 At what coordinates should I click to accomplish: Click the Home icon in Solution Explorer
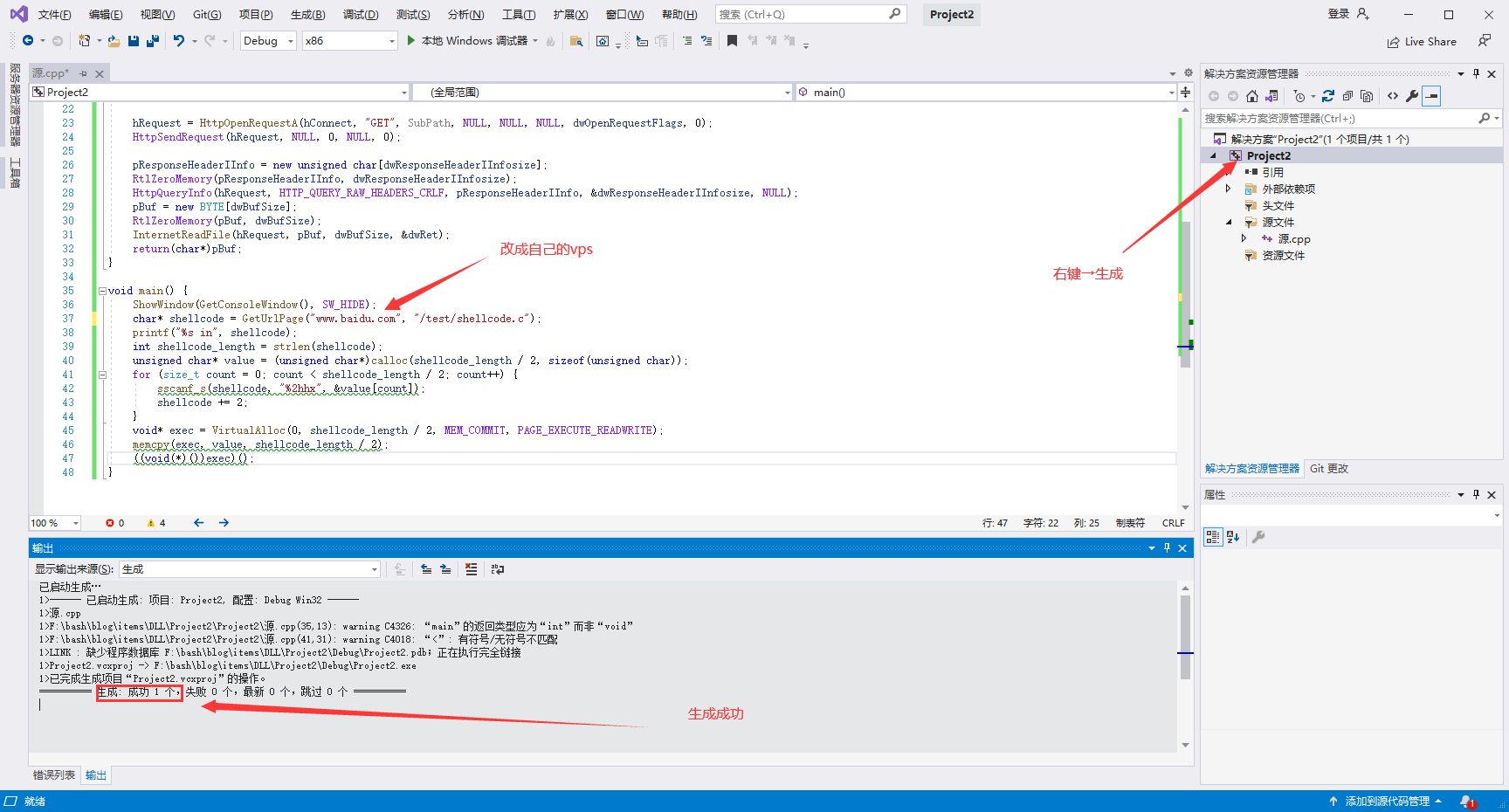click(x=1252, y=96)
